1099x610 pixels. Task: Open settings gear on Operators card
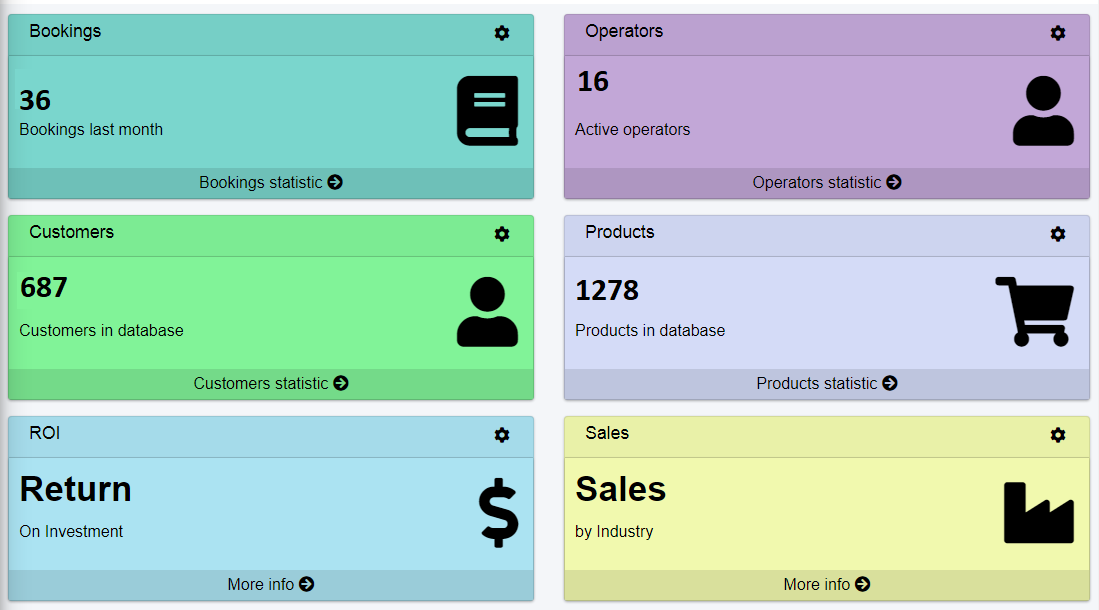[1058, 33]
